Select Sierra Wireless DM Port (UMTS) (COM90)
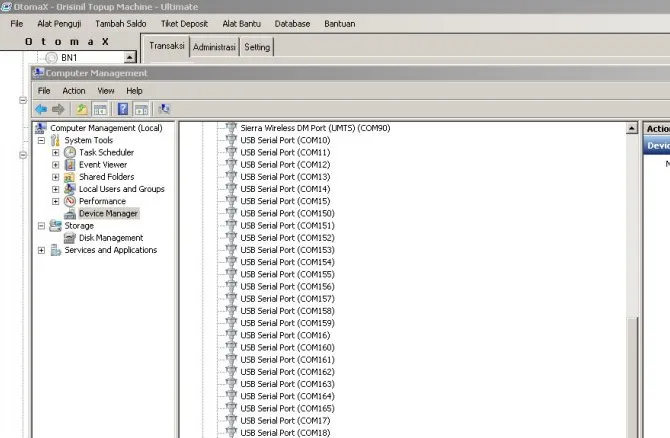 [315, 128]
